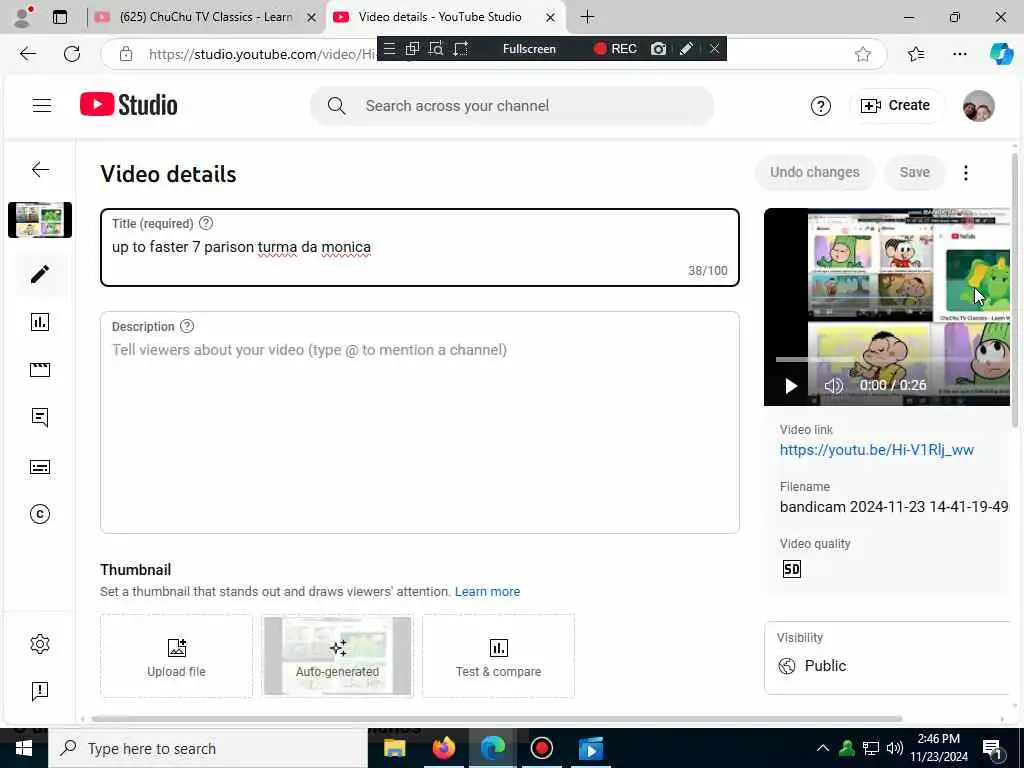This screenshot has width=1024, height=768.
Task: Open the account avatar menu
Action: tap(978, 106)
